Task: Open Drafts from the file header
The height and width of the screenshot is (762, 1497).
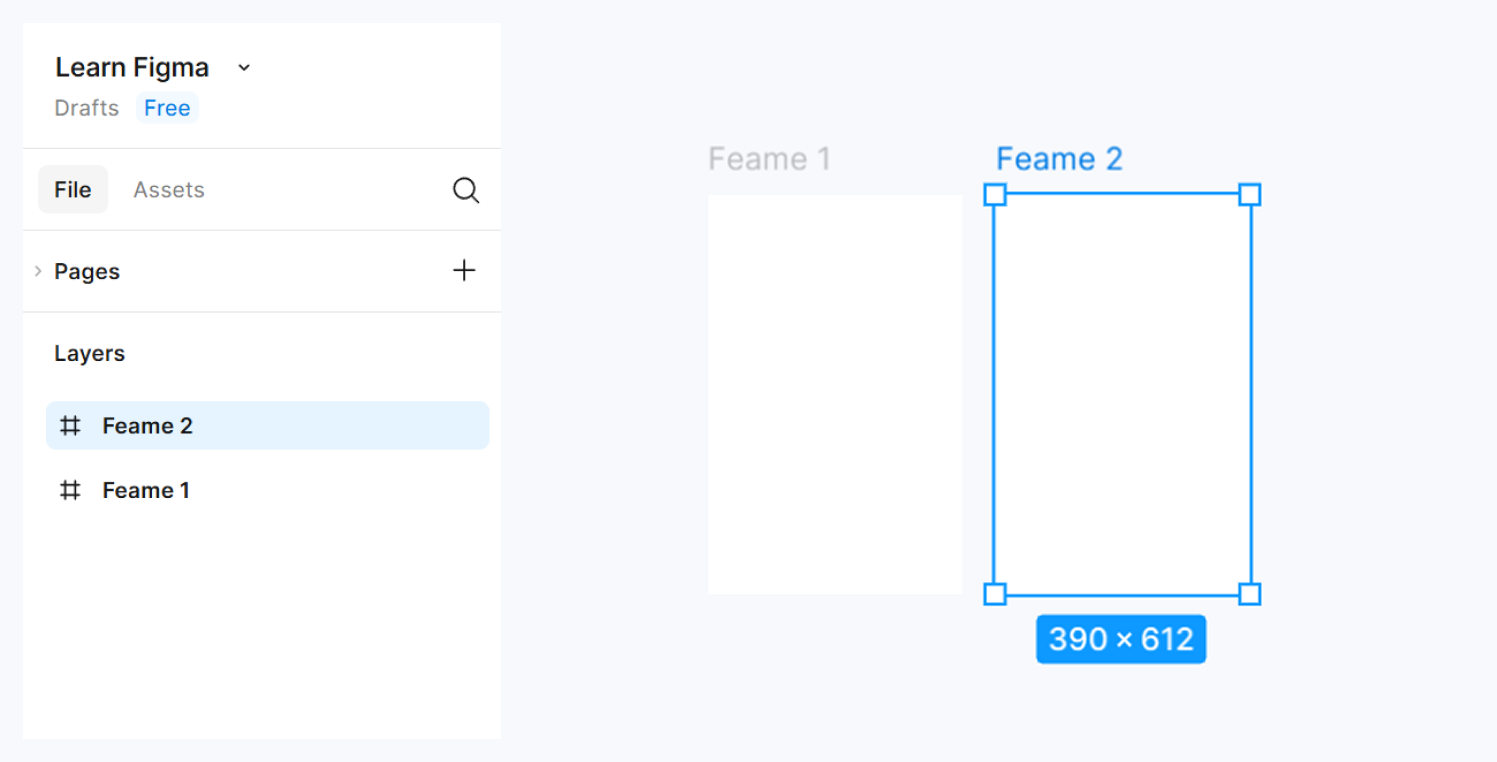Action: tap(86, 108)
